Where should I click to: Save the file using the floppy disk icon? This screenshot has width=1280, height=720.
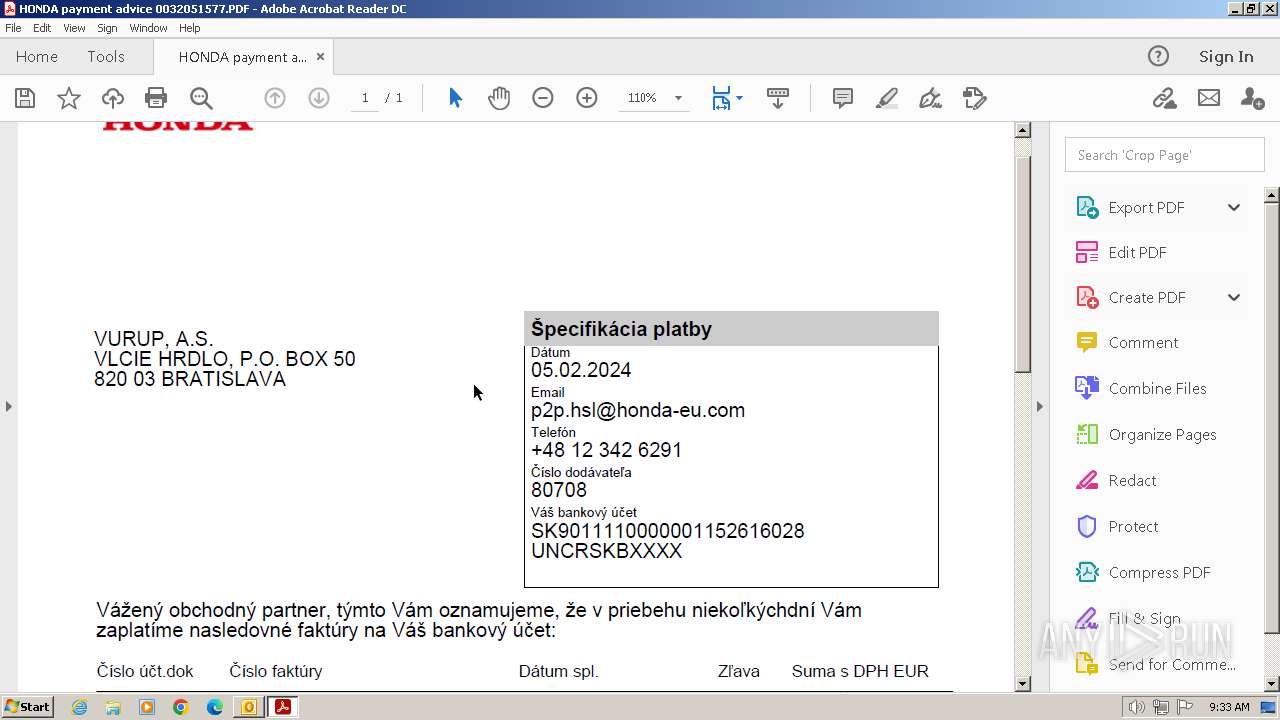tap(25, 98)
